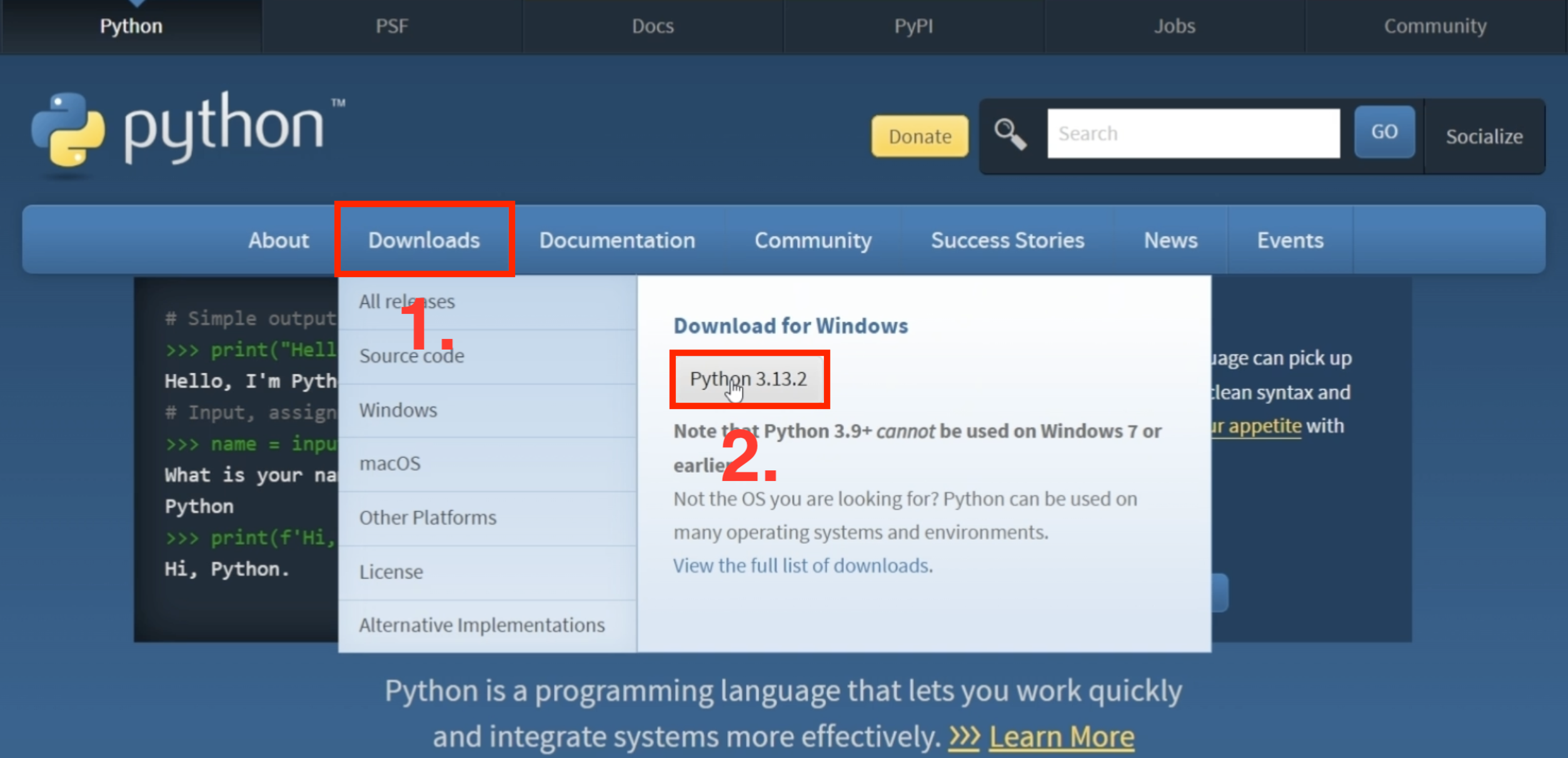Switch to the PSF site section
Viewport: 1568px width, 758px height.
(391, 26)
